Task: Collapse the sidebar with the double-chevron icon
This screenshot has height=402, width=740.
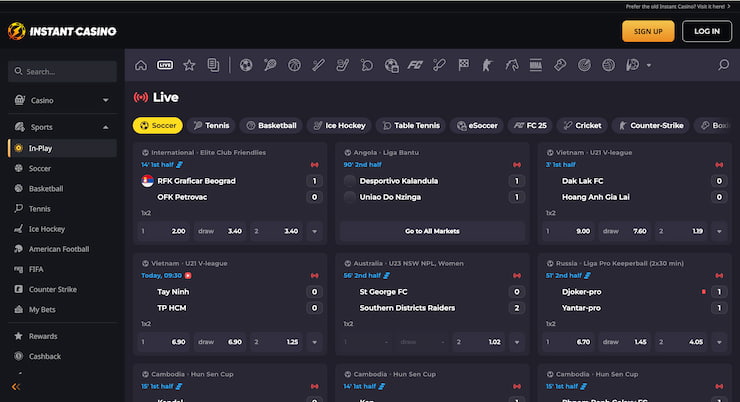Action: [16, 386]
